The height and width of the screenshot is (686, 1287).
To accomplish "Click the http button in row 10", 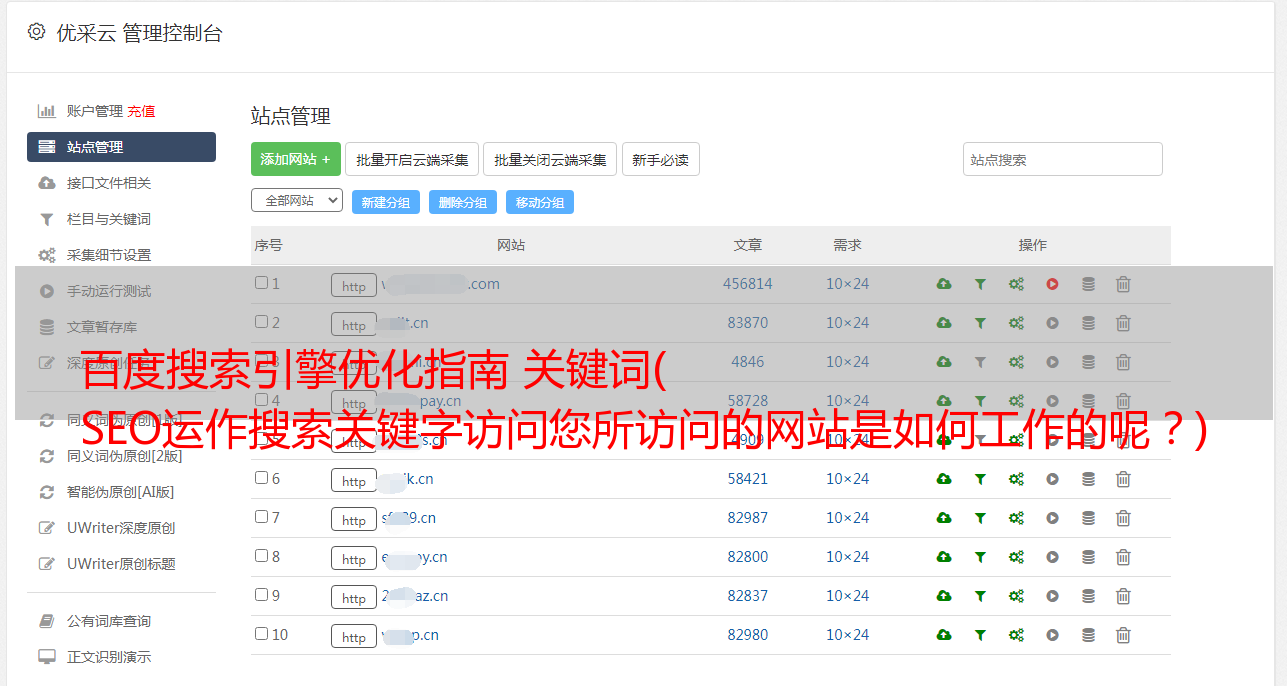I will click(354, 636).
